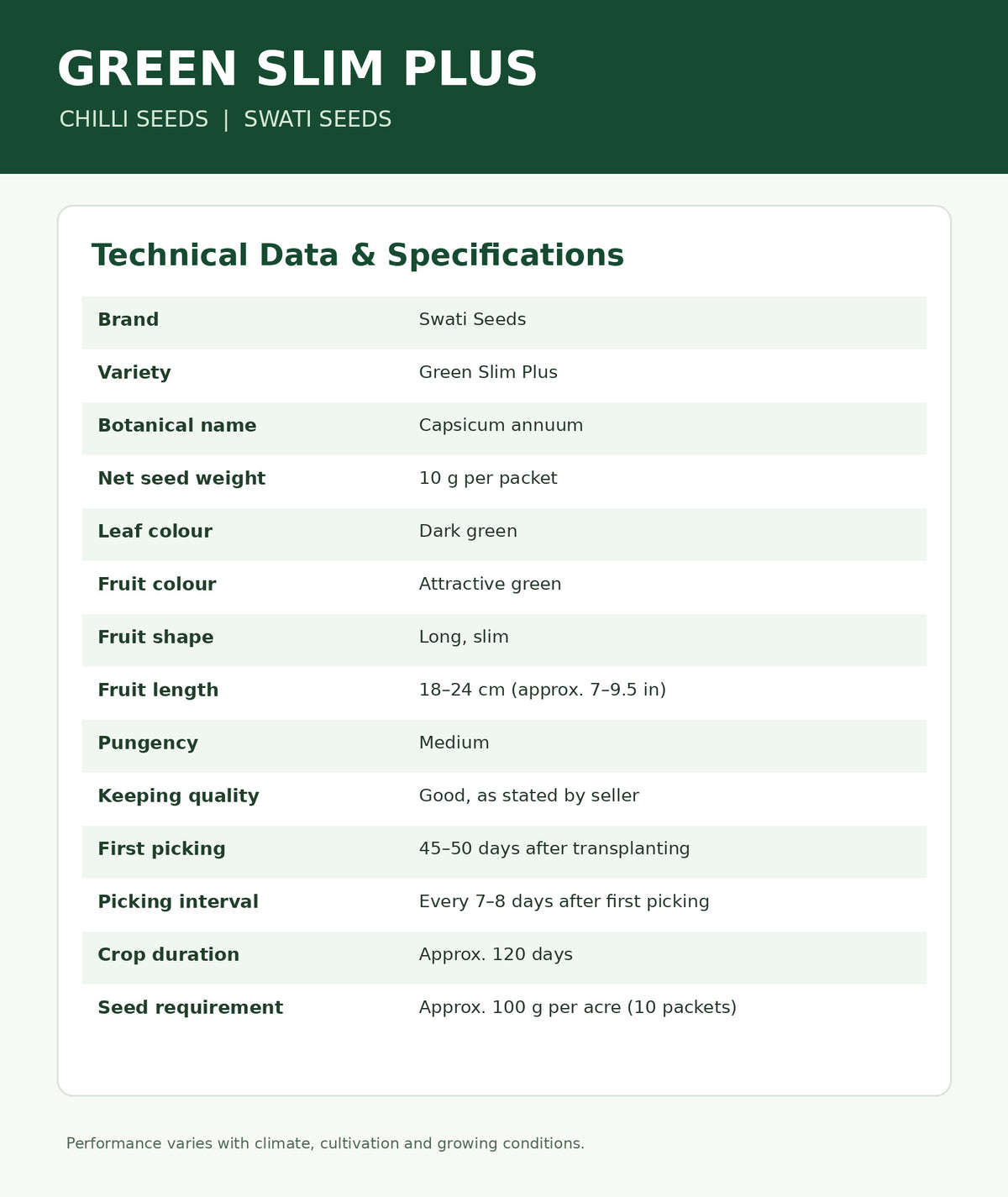
Task: Select the Every 7–8 days value
Action: (x=564, y=902)
